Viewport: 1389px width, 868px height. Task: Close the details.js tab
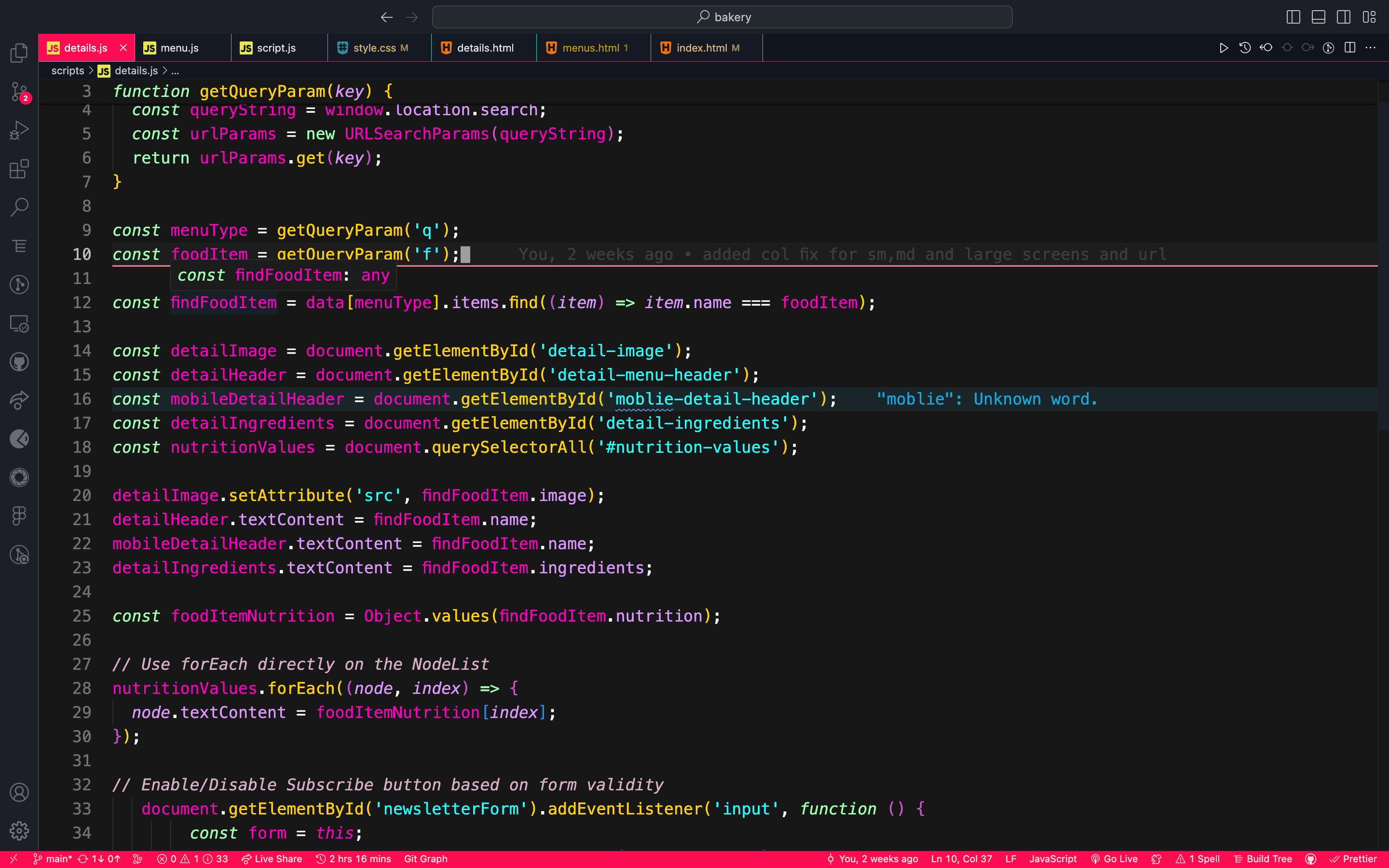click(x=123, y=48)
